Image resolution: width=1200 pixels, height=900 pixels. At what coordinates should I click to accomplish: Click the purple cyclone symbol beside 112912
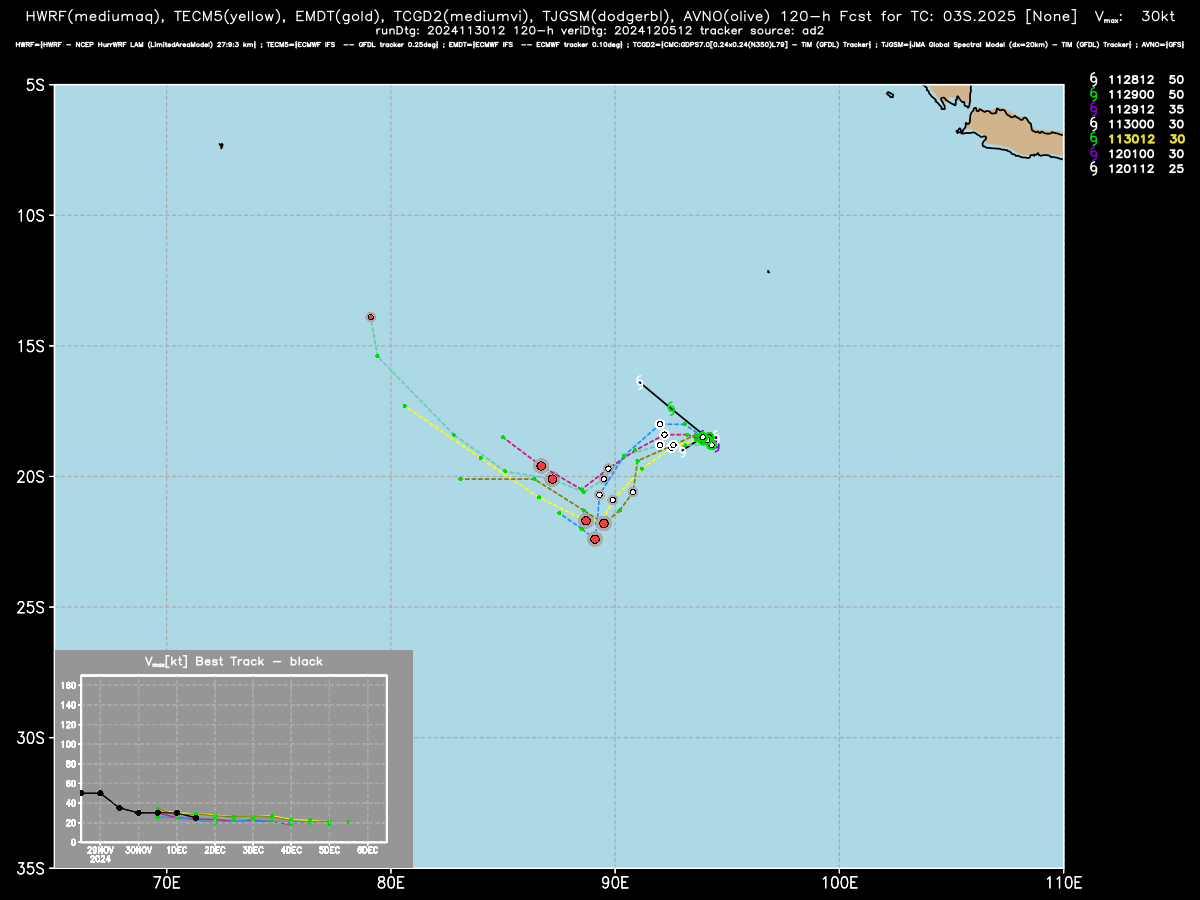[1094, 109]
